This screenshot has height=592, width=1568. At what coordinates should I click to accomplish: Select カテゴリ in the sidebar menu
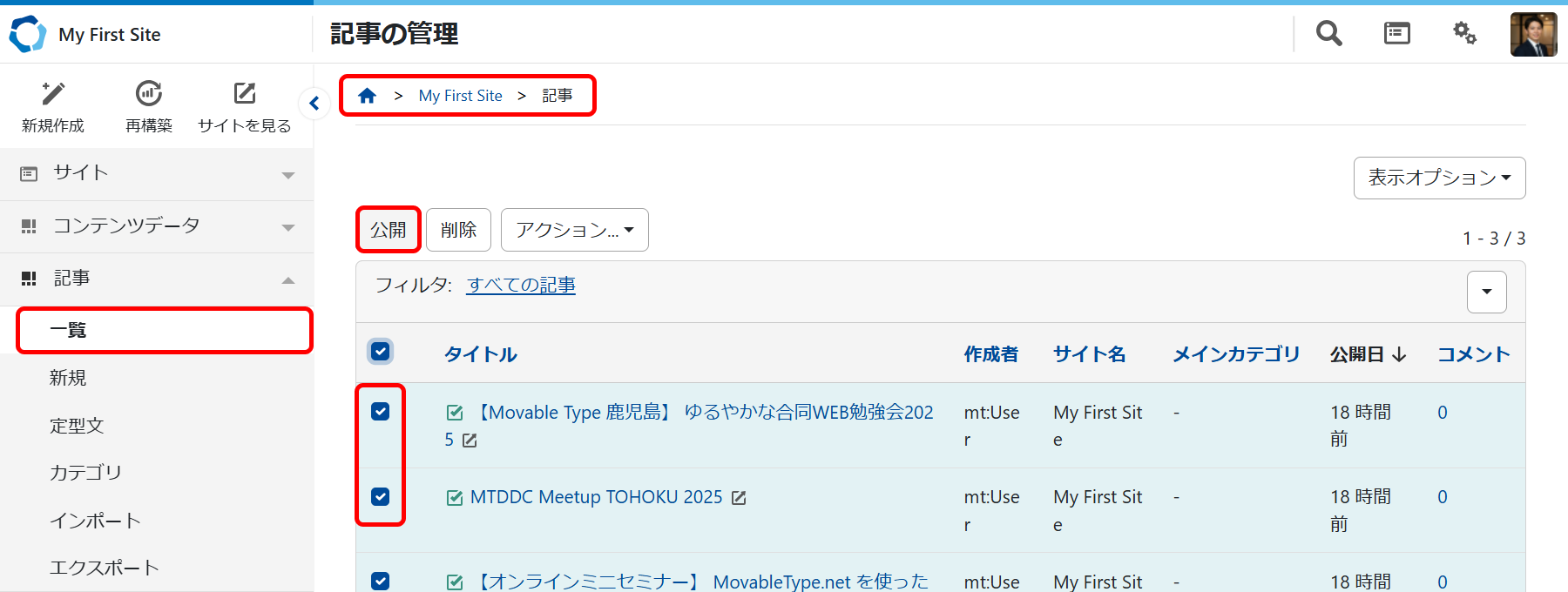85,473
